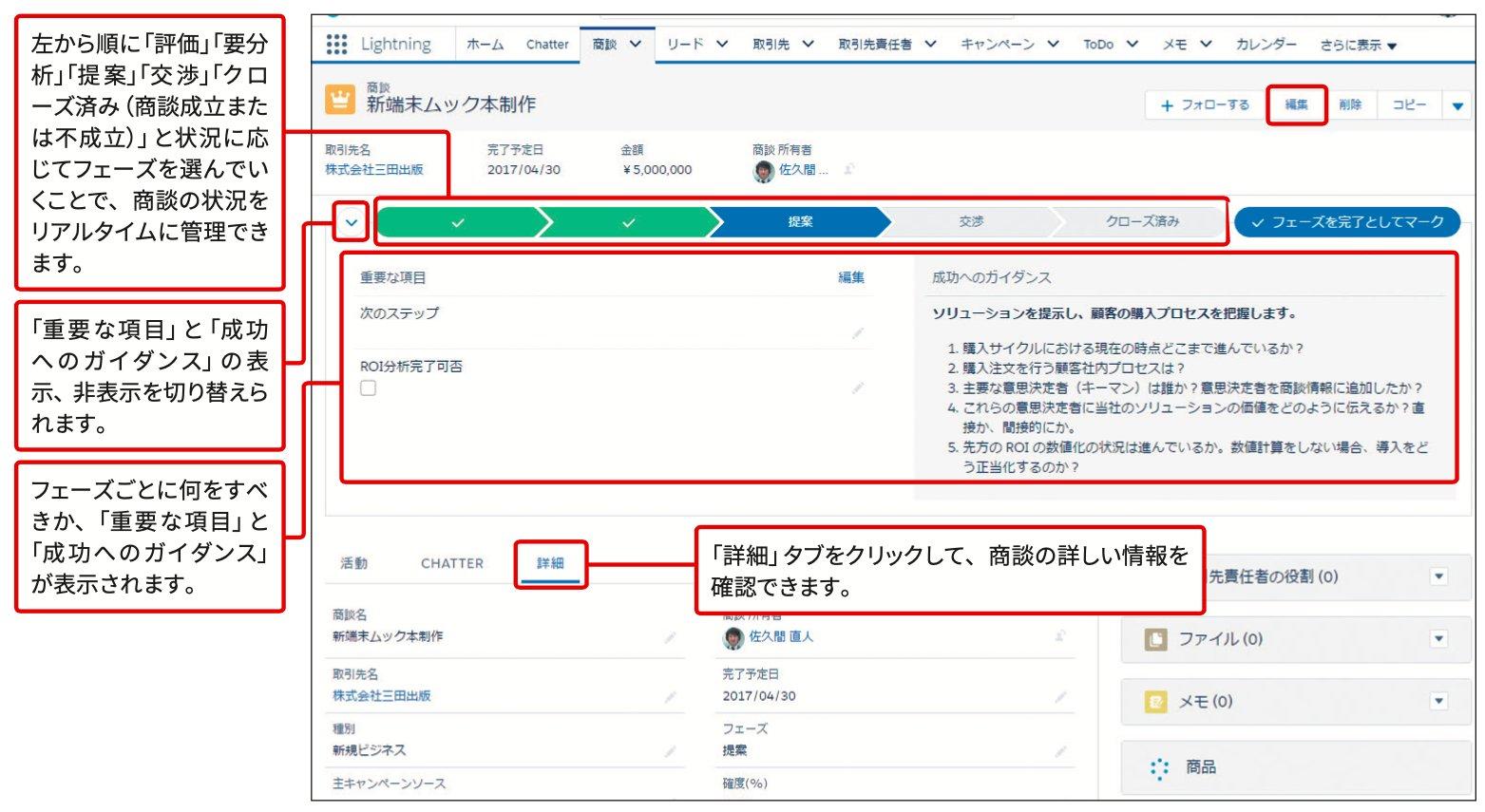Click the メモ related list icon
Image resolution: width=1485 pixels, height=812 pixels.
coord(1155,702)
